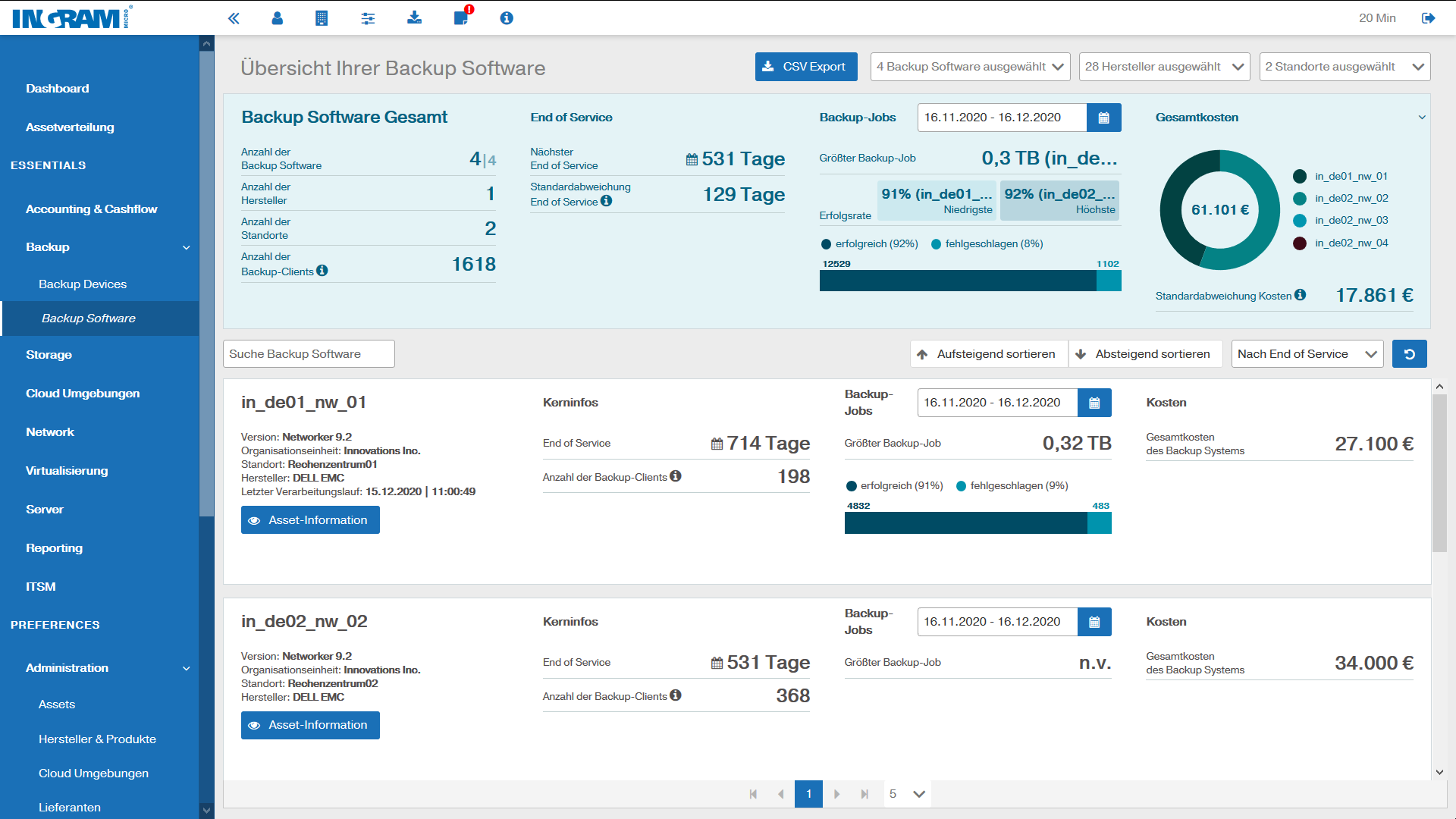Click the date range field in Backup-Jobs summary

[x=1002, y=118]
